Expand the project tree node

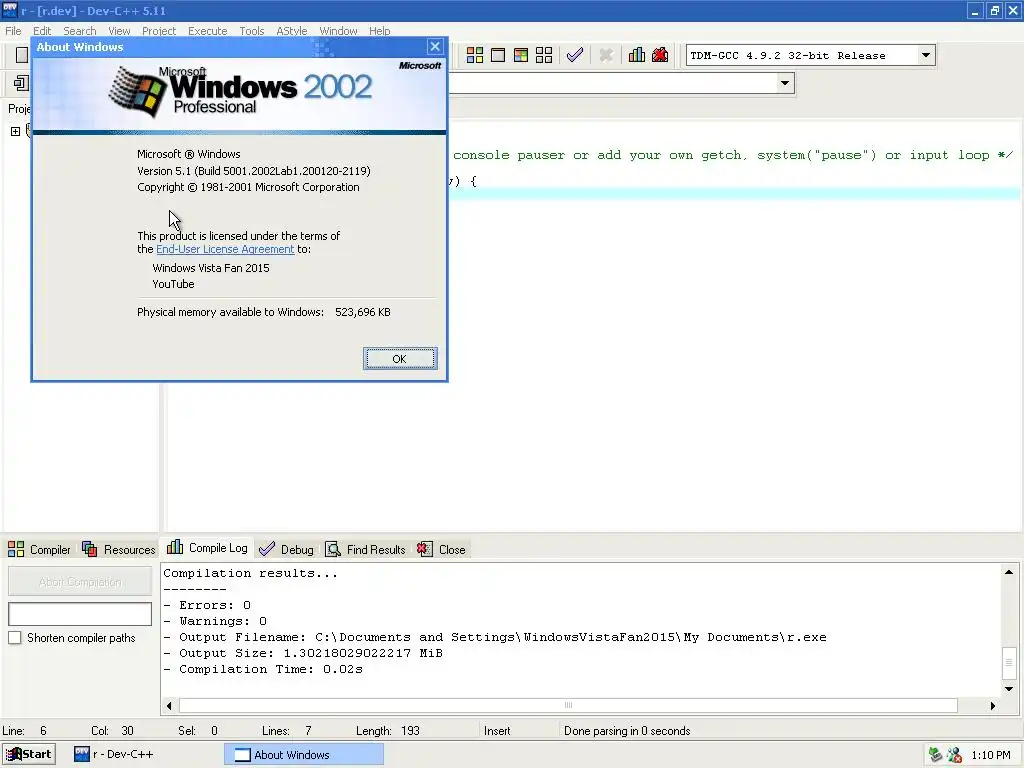[x=16, y=131]
